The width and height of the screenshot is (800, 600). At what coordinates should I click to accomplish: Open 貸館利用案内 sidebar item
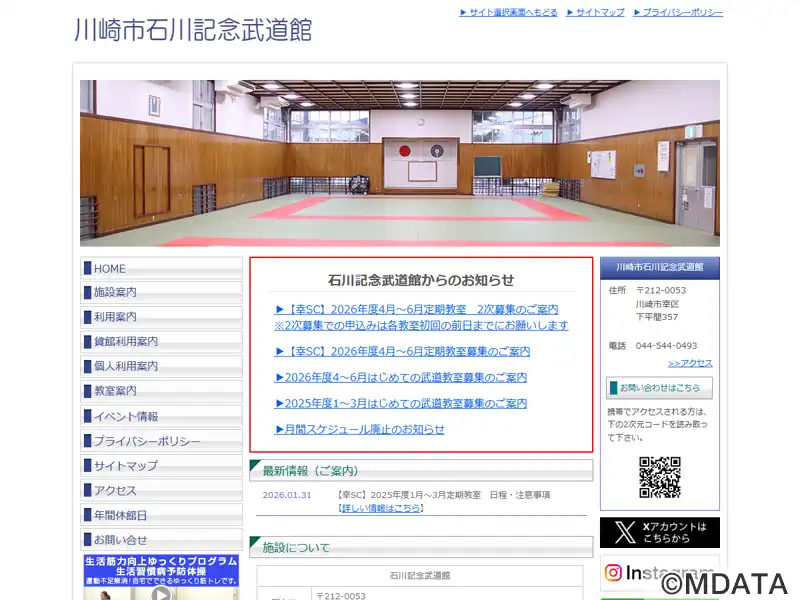point(161,341)
